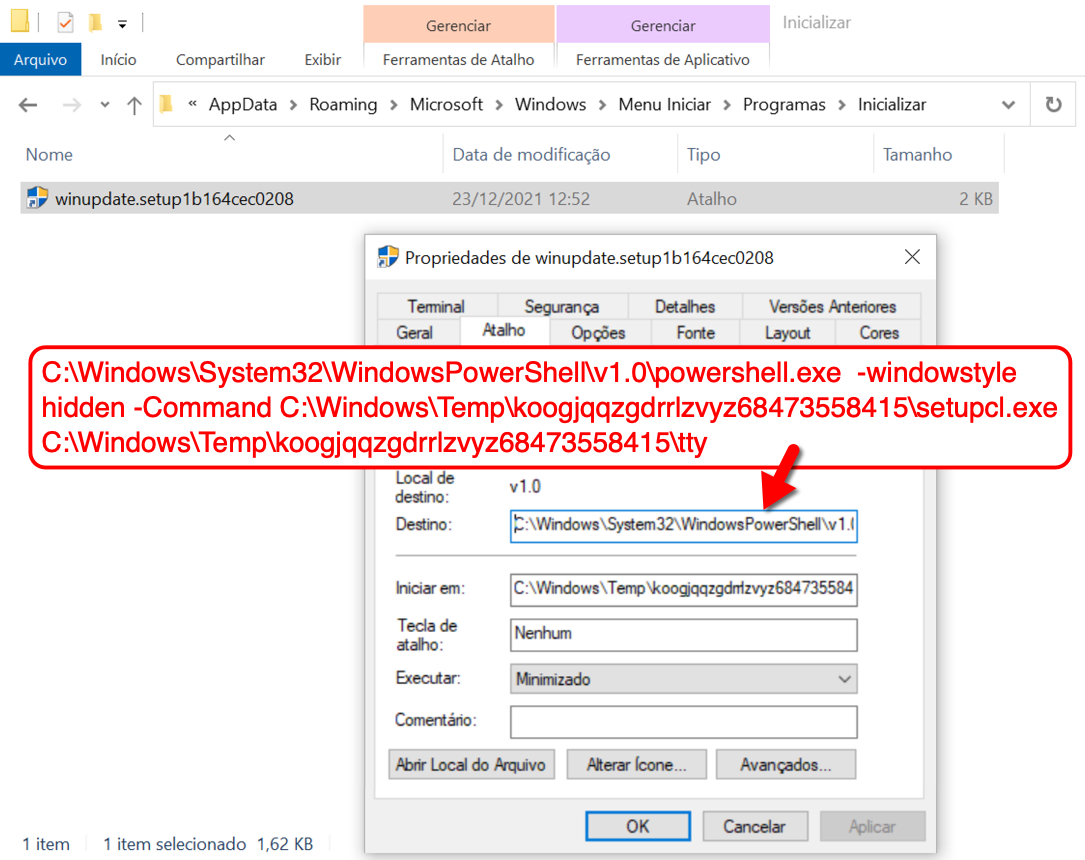The image size is (1085, 860).
Task: Open the Avançados settings button
Action: coord(786,765)
